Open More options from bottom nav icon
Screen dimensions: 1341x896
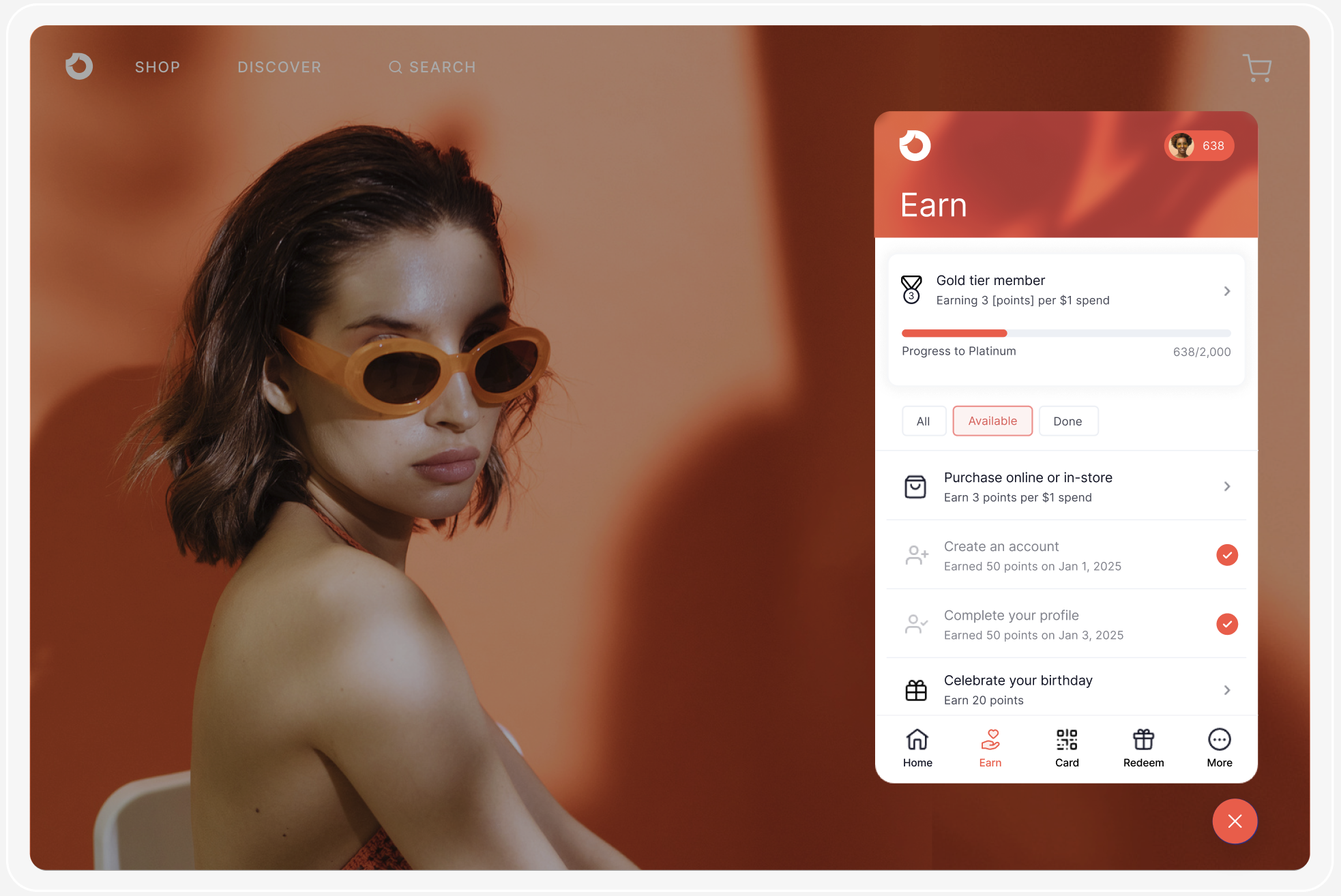click(x=1218, y=739)
